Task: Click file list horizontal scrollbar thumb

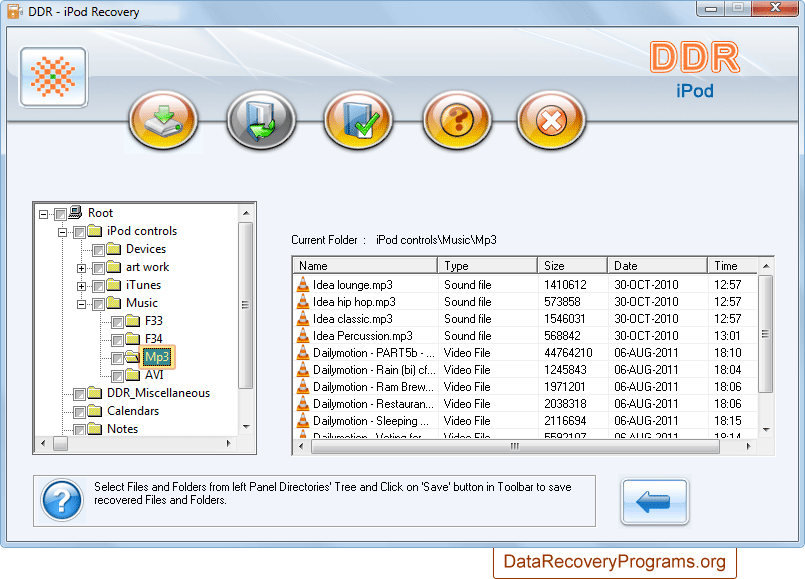Action: [x=515, y=446]
